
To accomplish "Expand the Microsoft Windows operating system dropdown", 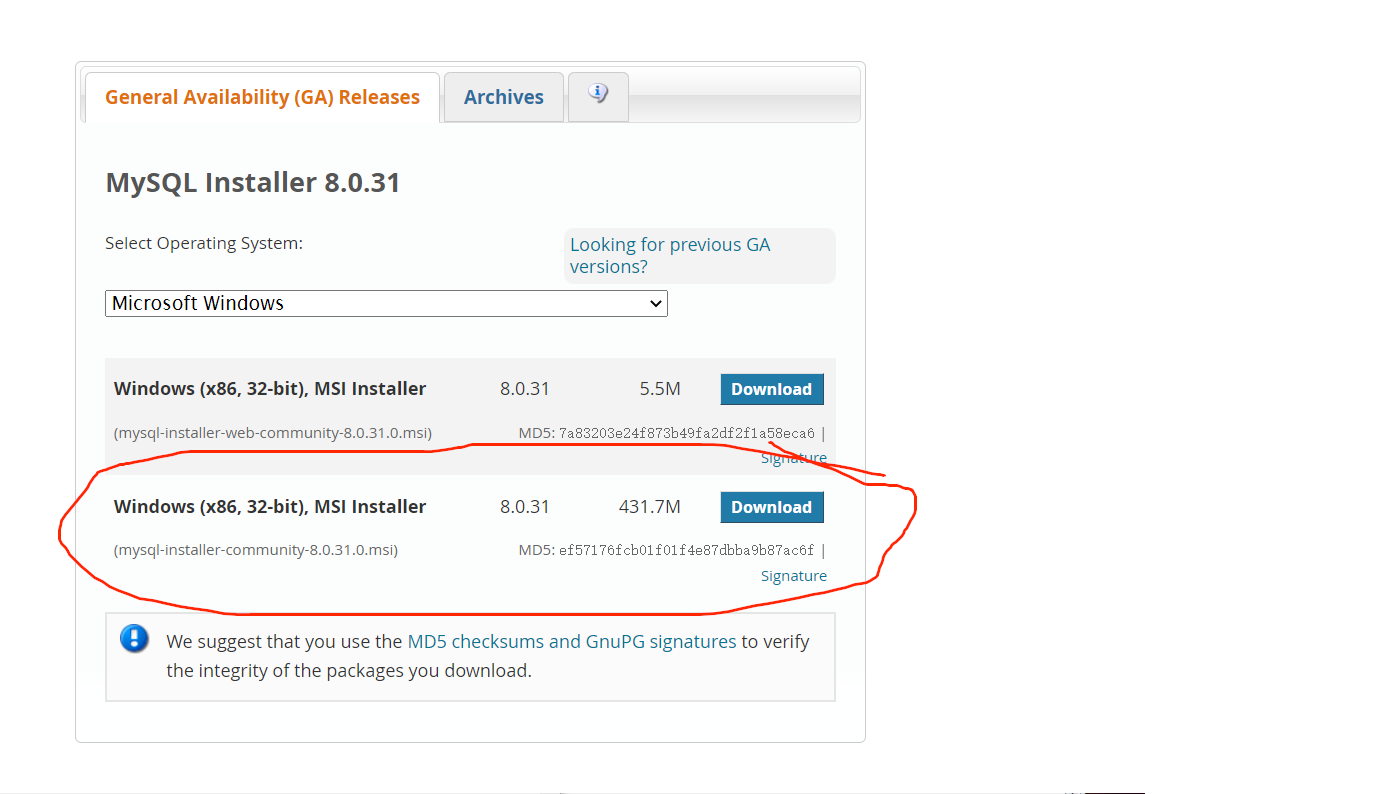I will coord(386,303).
